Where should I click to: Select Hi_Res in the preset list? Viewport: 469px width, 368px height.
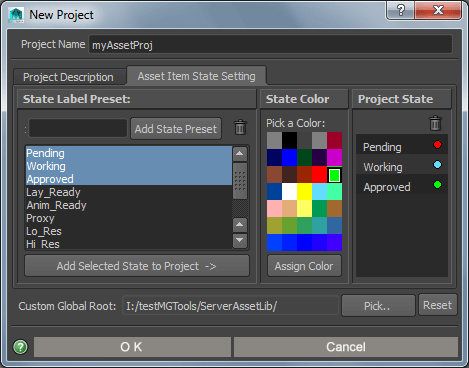point(129,244)
